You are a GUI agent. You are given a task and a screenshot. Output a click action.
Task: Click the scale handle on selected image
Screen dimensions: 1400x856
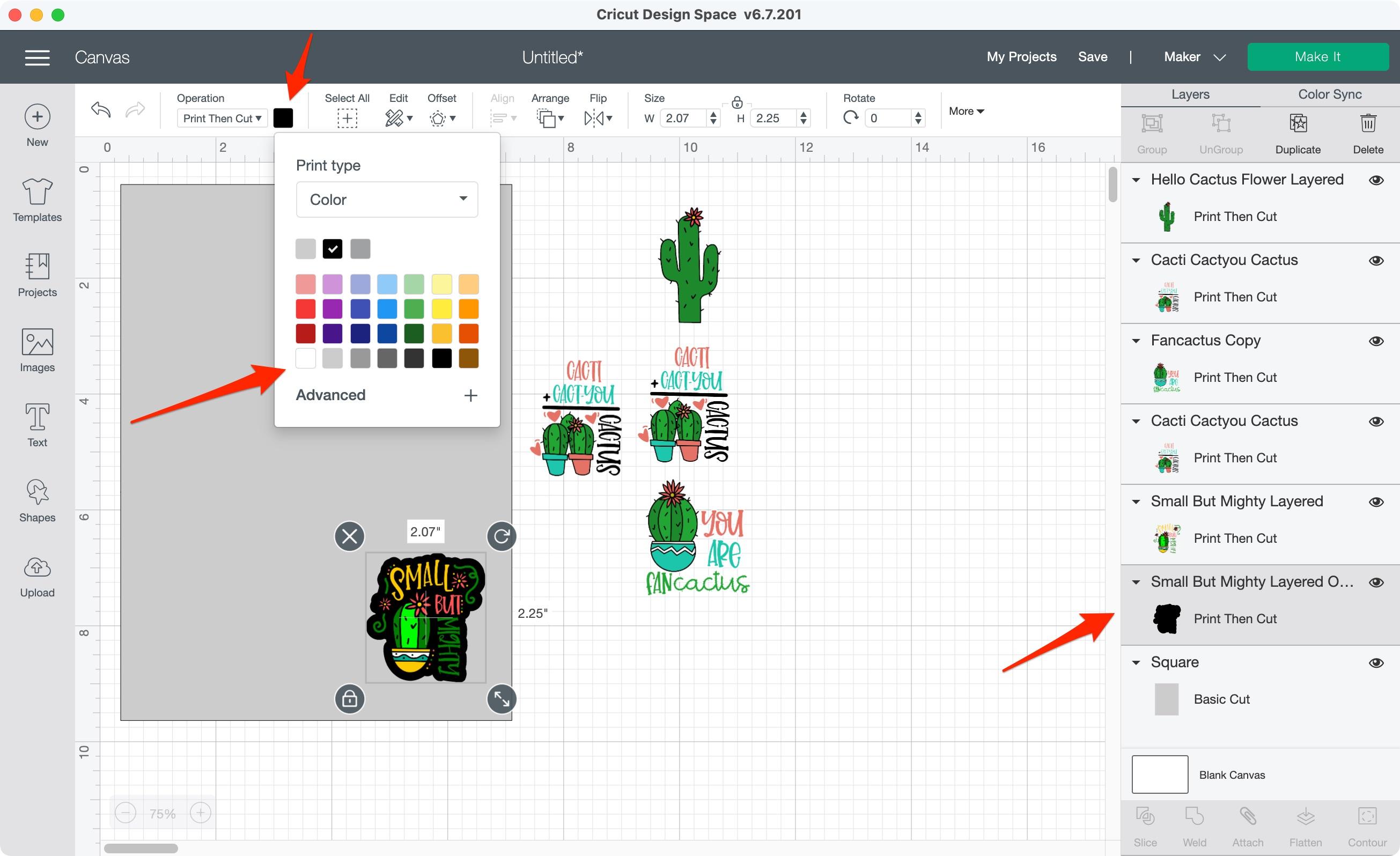[502, 699]
